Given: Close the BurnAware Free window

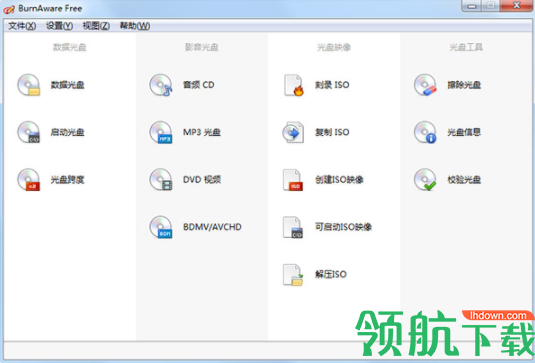Looking at the screenshot, I should [x=516, y=6].
